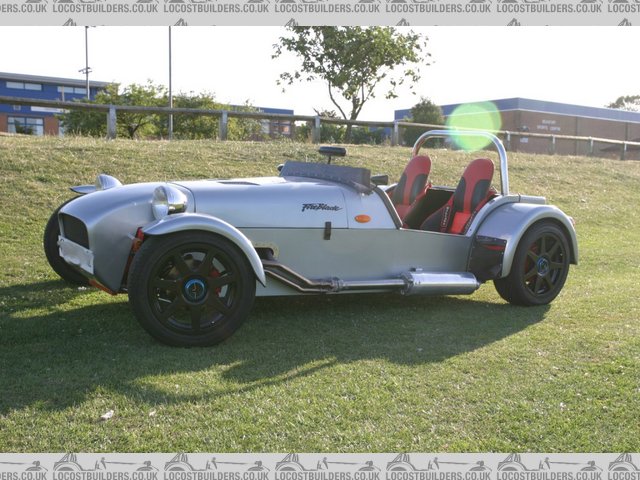640x480 pixels.
Task: Click the front grille of the car
Action: [74, 231]
